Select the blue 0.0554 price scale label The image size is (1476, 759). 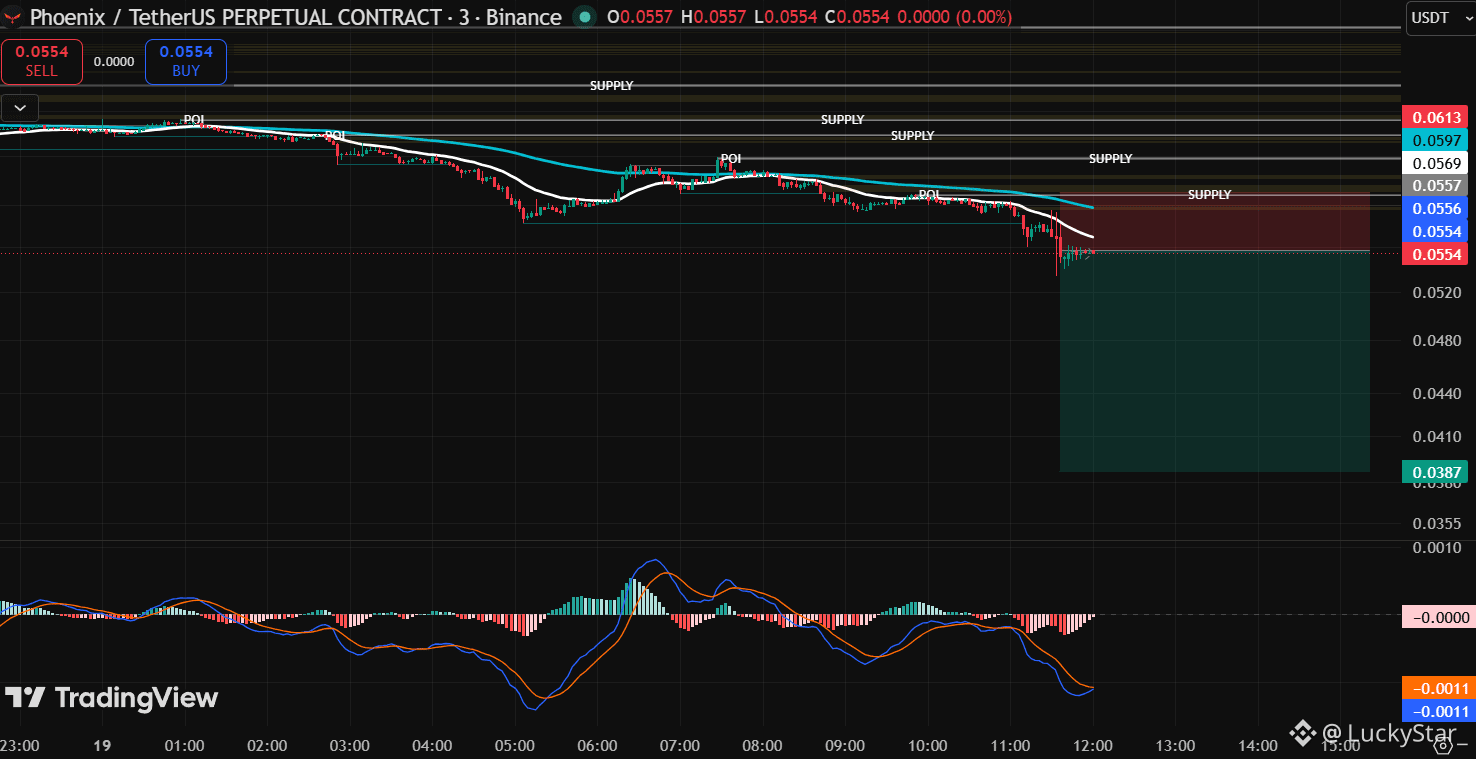[1437, 231]
